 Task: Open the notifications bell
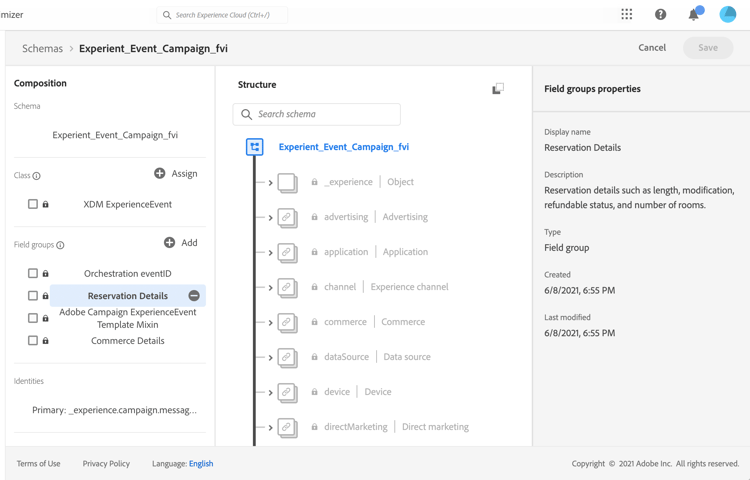pos(693,14)
